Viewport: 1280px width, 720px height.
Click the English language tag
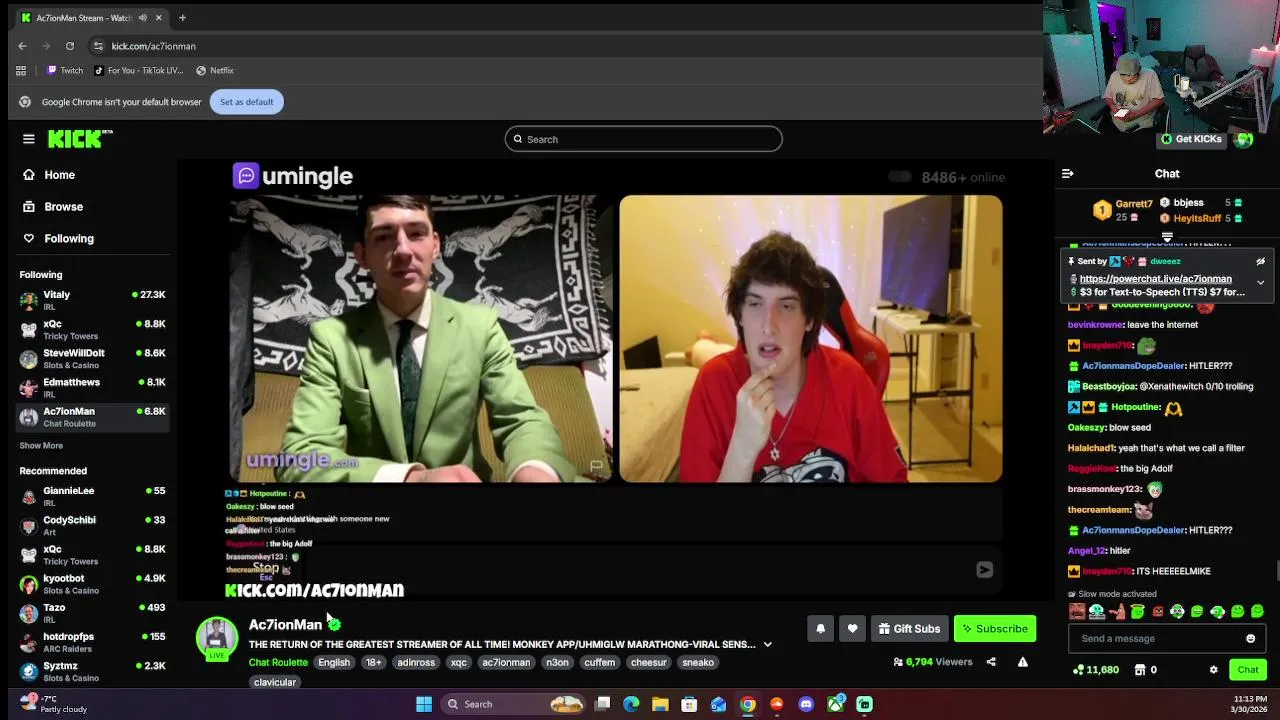tap(334, 663)
